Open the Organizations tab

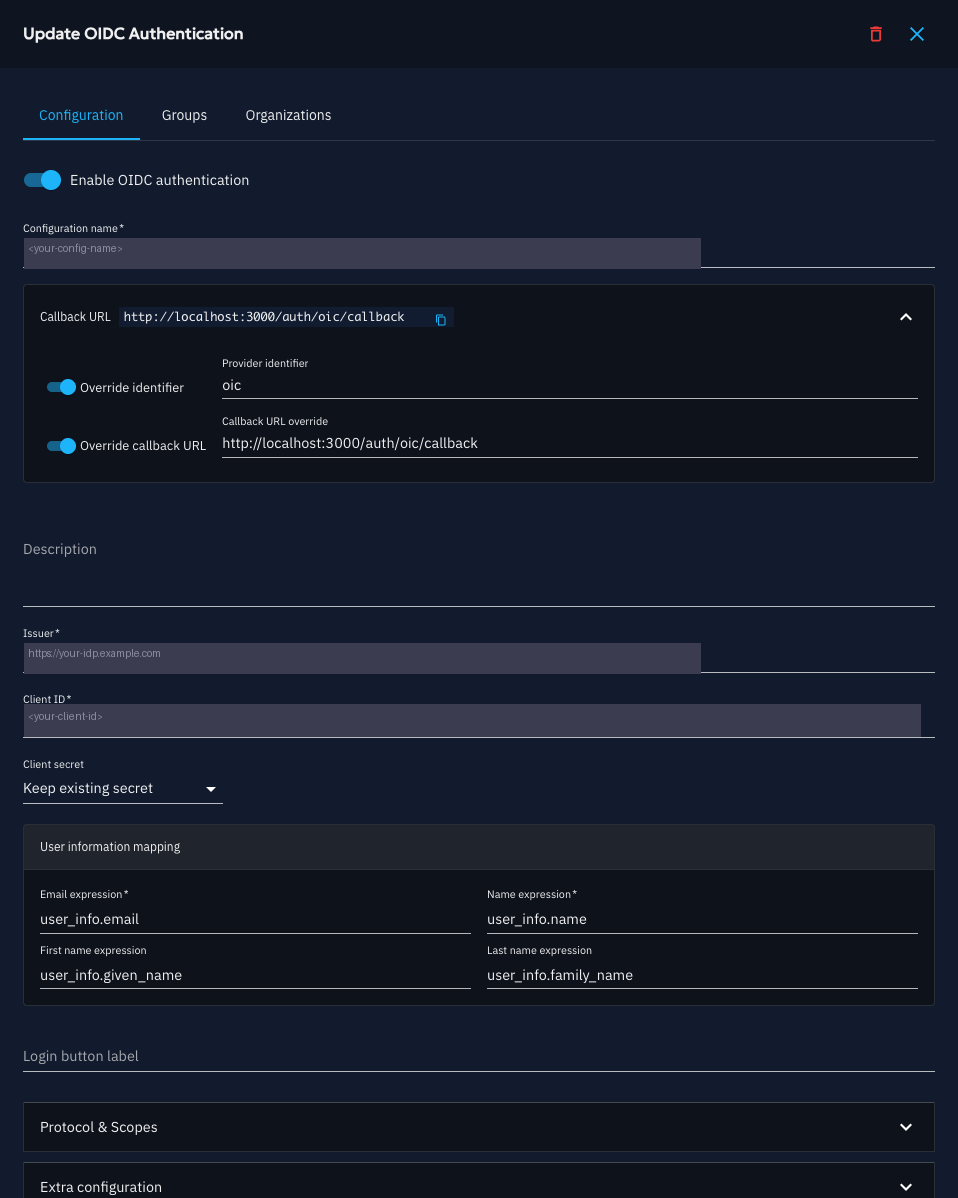coord(288,115)
